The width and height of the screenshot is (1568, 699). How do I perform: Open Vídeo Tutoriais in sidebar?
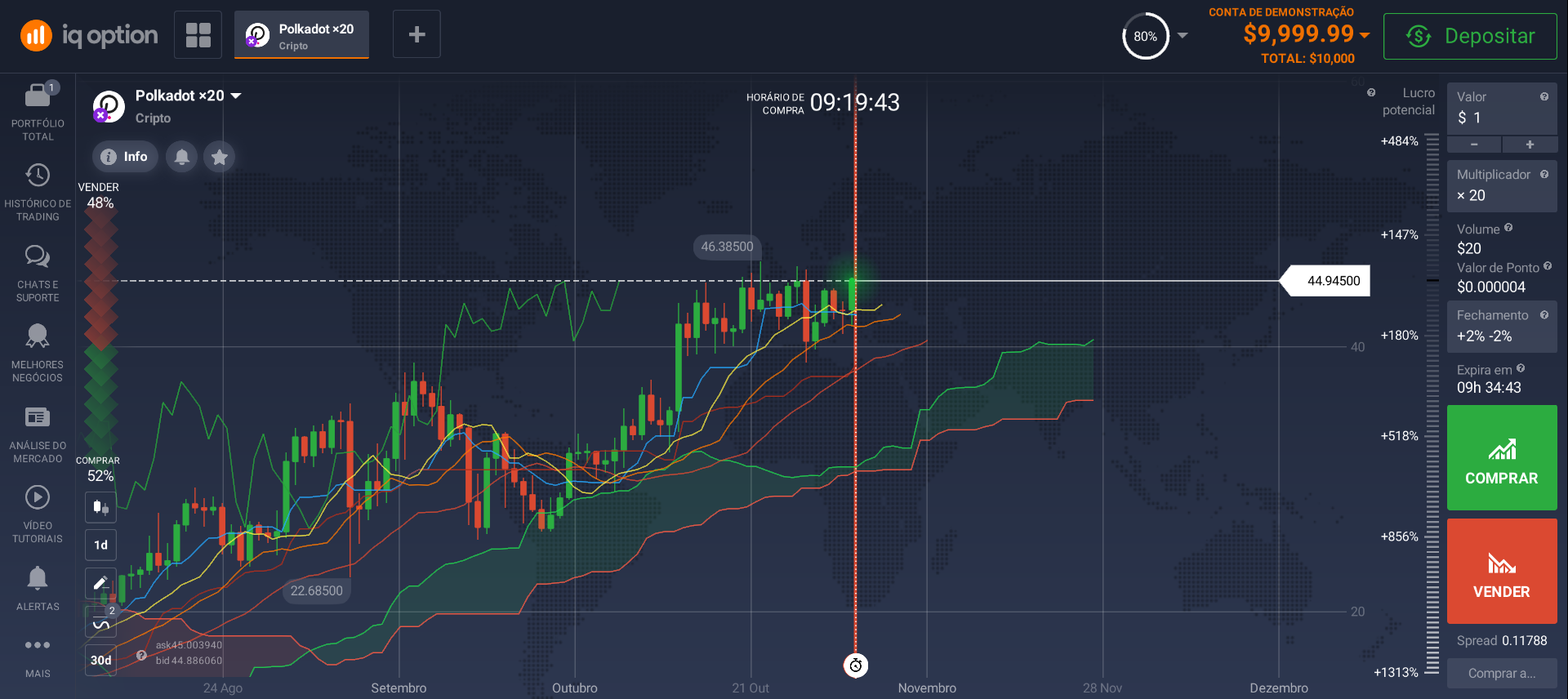[x=38, y=514]
